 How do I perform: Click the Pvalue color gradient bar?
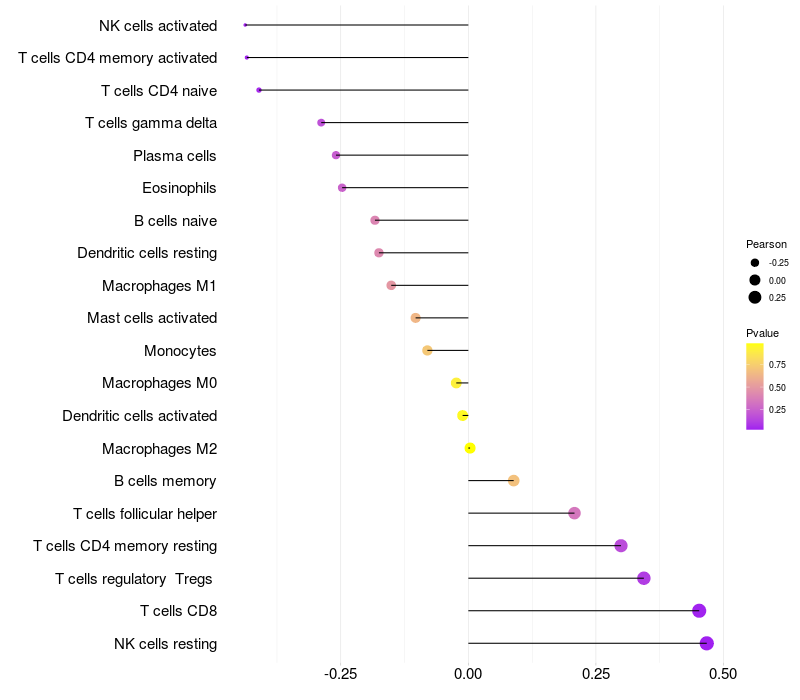pos(755,387)
